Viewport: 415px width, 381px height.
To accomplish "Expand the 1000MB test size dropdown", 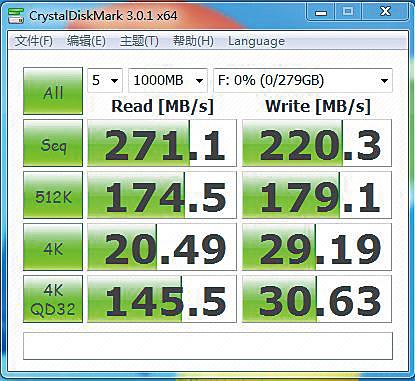I will [x=168, y=80].
